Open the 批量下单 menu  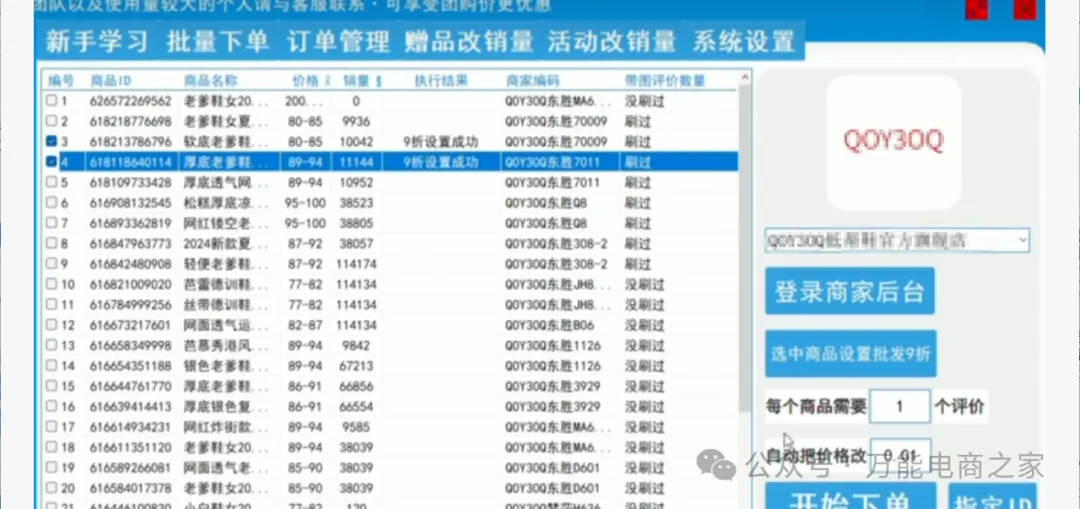tap(217, 42)
